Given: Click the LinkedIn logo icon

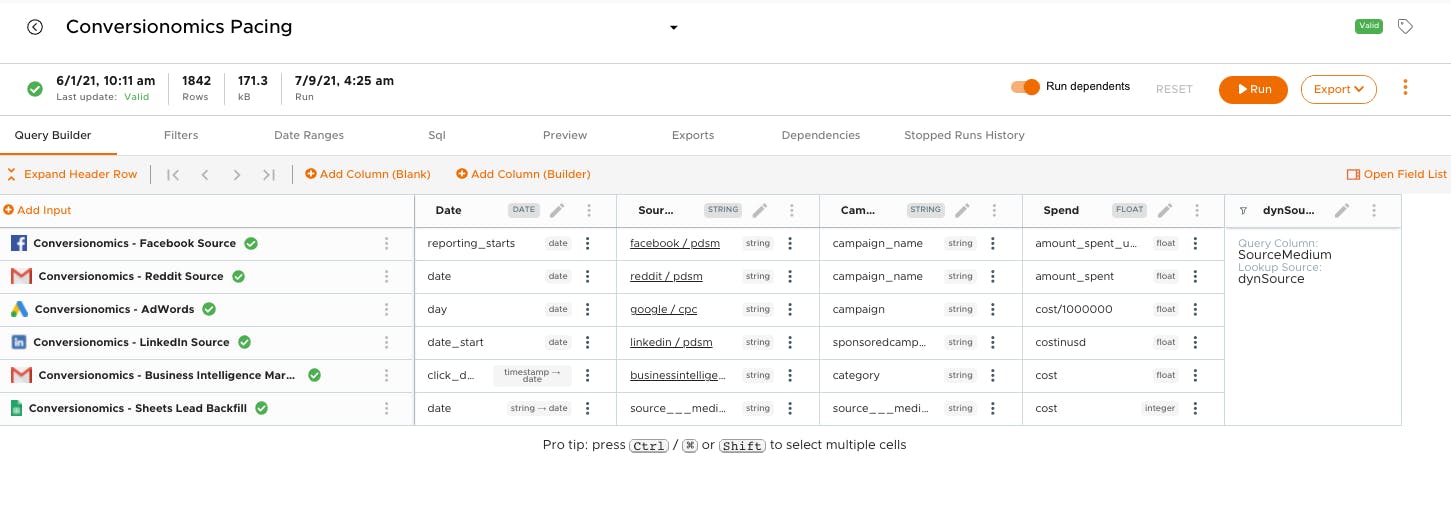Looking at the screenshot, I should click(19, 342).
